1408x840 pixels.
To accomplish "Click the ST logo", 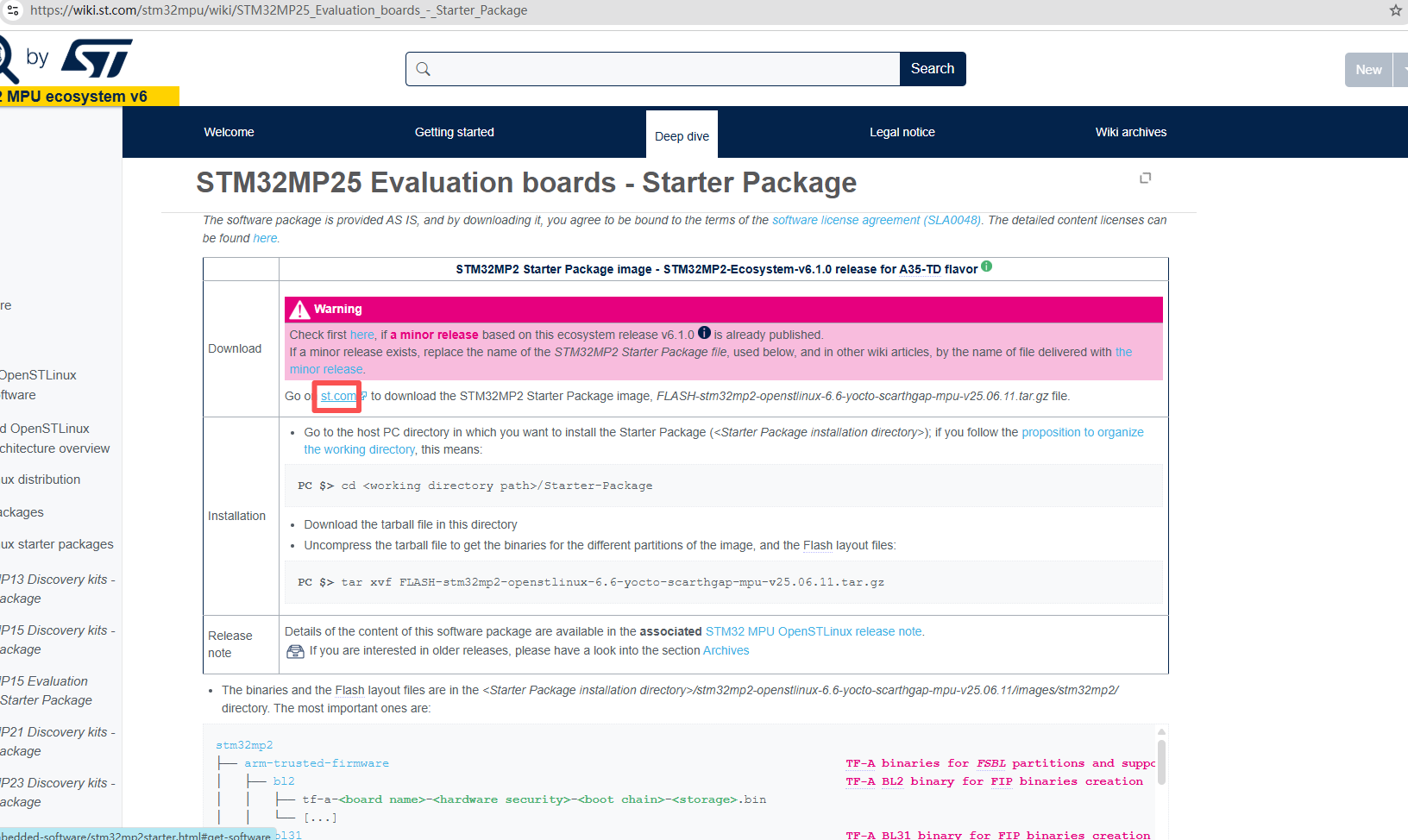I will (97, 58).
